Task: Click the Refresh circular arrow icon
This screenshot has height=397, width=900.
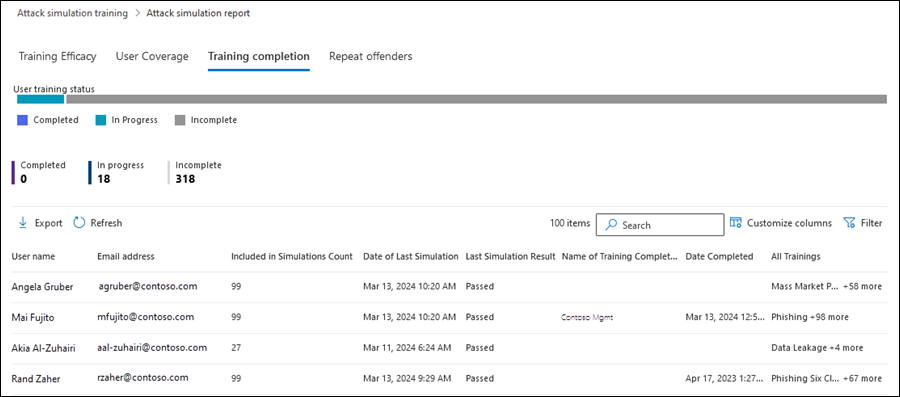Action: point(79,223)
